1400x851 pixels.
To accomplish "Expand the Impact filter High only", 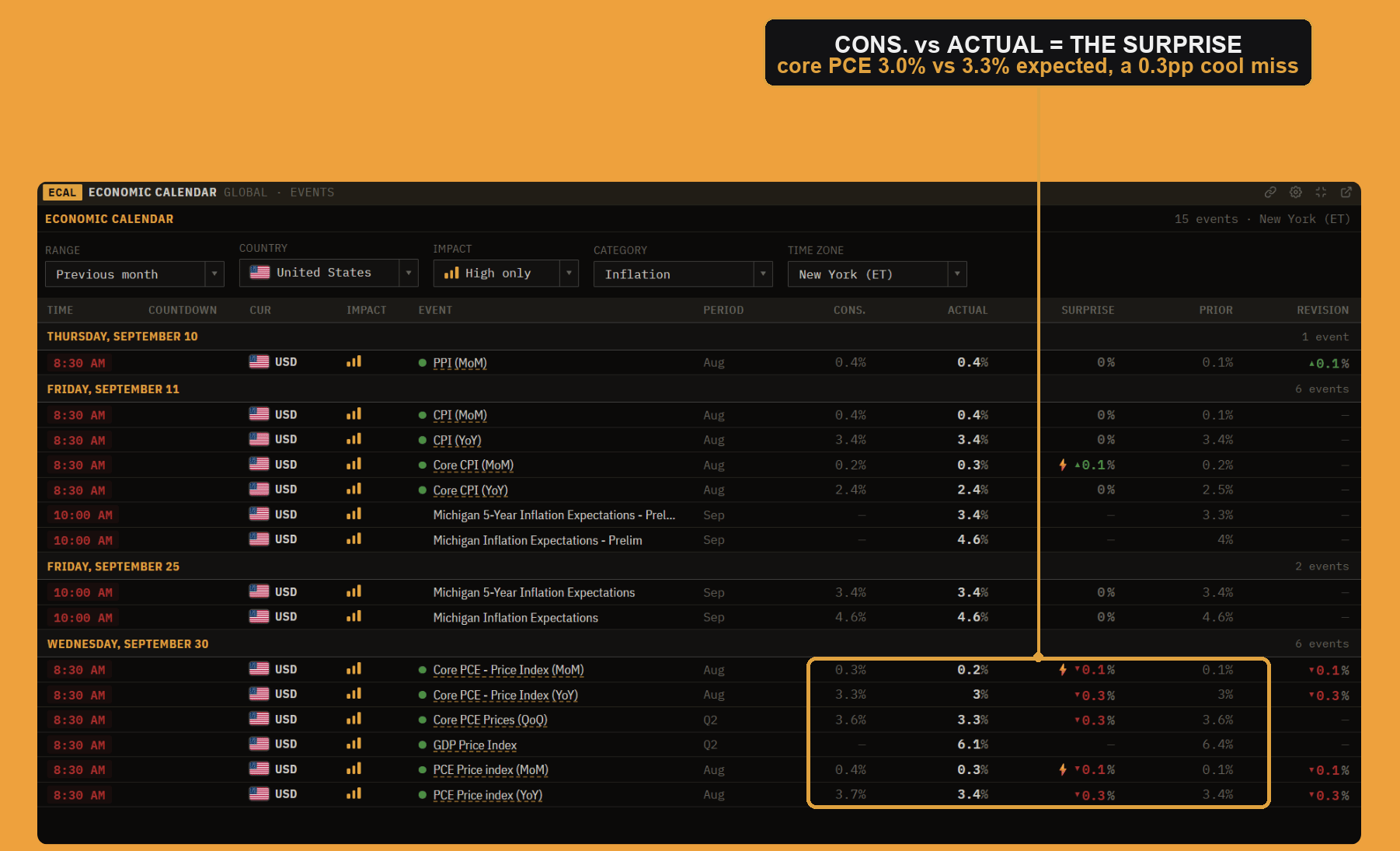I will click(x=506, y=273).
